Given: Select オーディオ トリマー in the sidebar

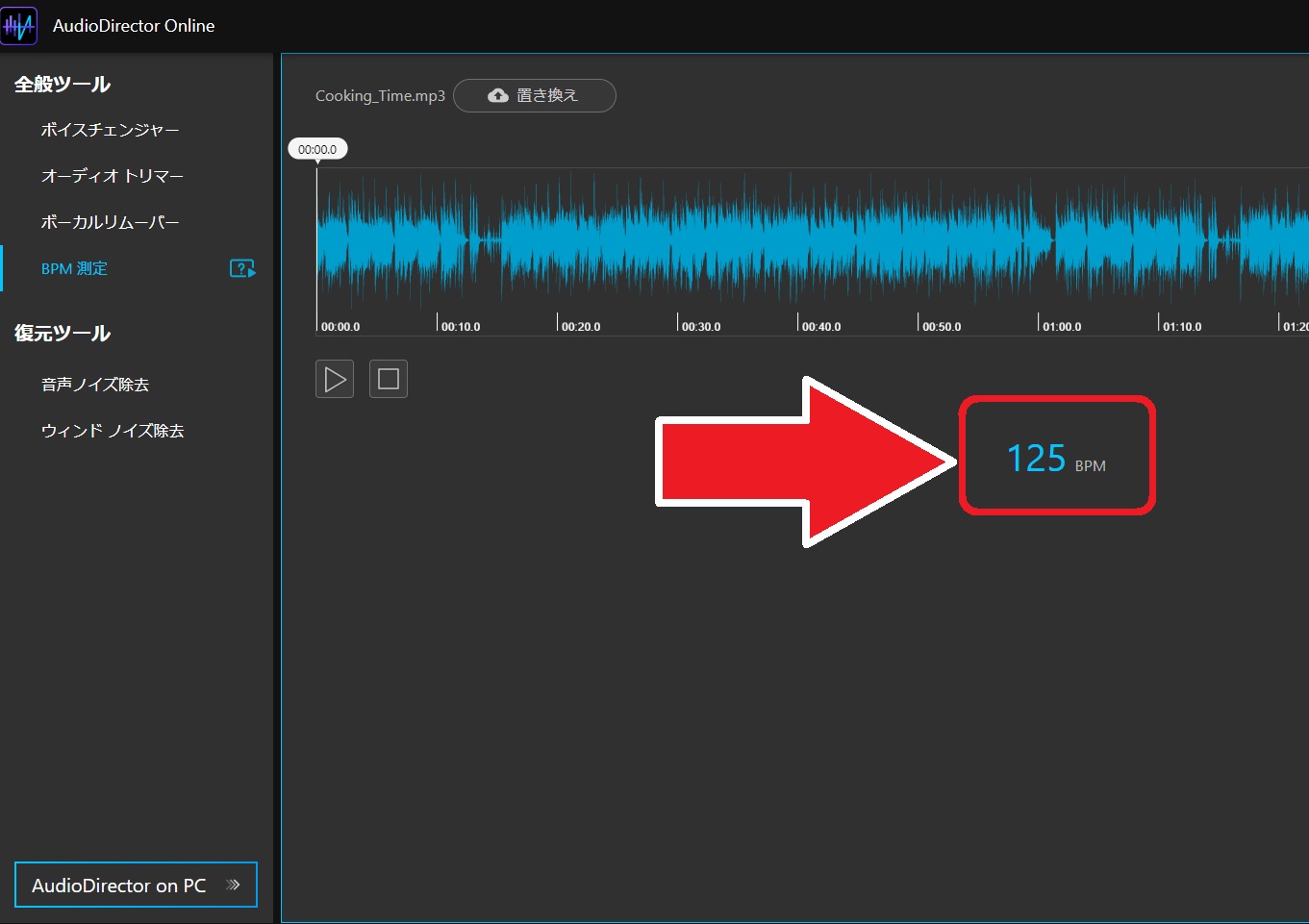Looking at the screenshot, I should pos(112,176).
